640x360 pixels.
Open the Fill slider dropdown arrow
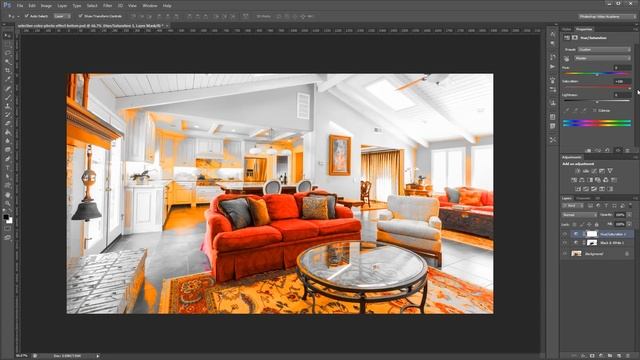point(629,224)
